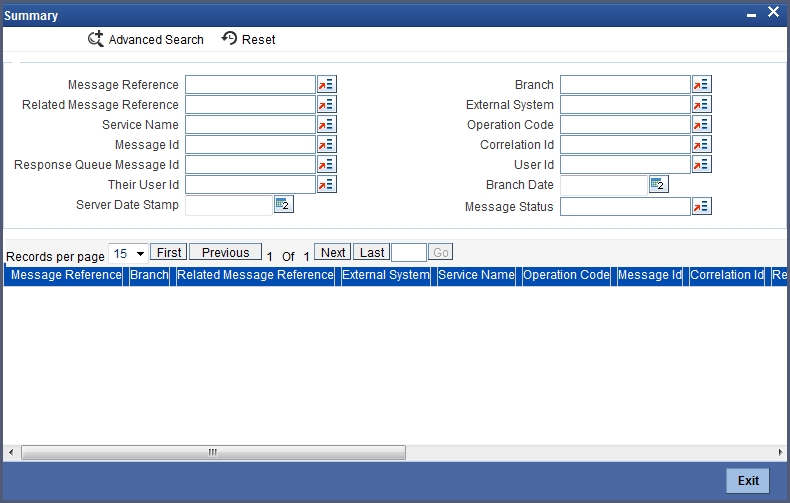
Task: Open lookup list for Operation Code
Action: tap(701, 124)
